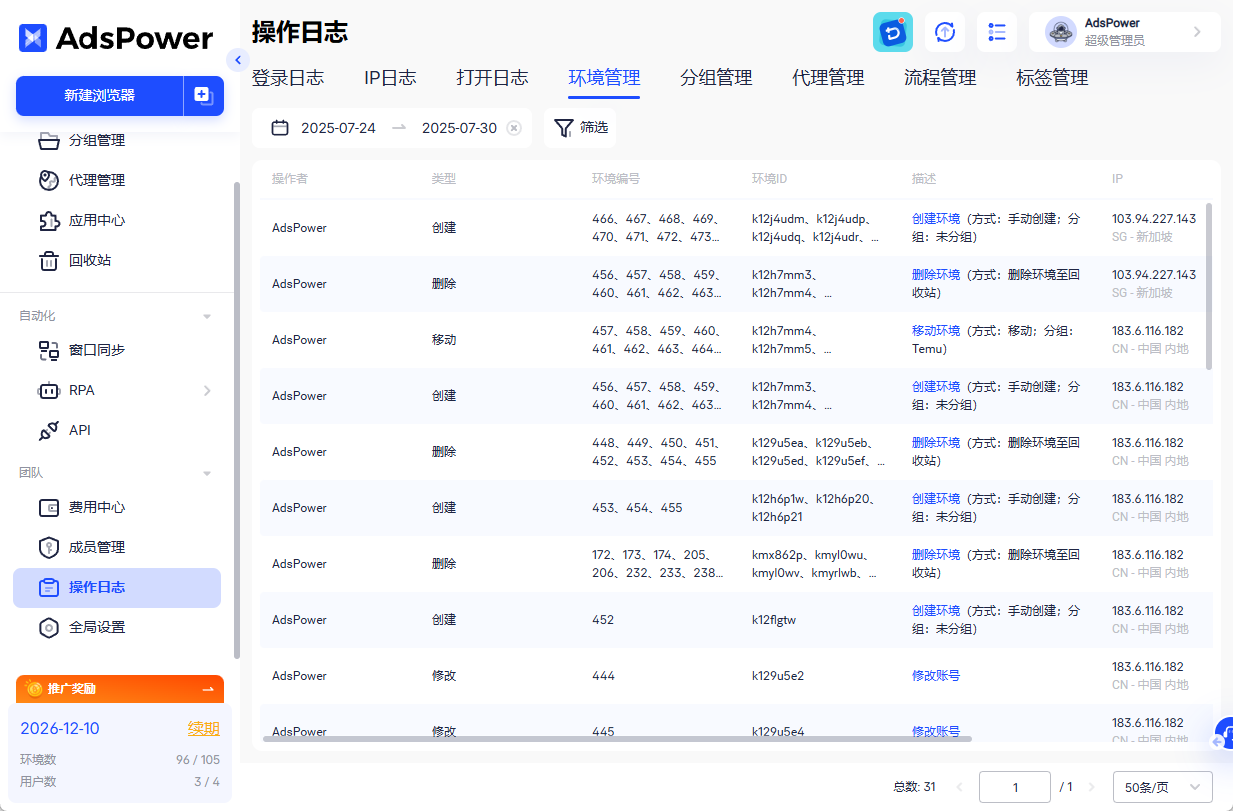
Task: Open API plug icon
Action: coord(49,430)
